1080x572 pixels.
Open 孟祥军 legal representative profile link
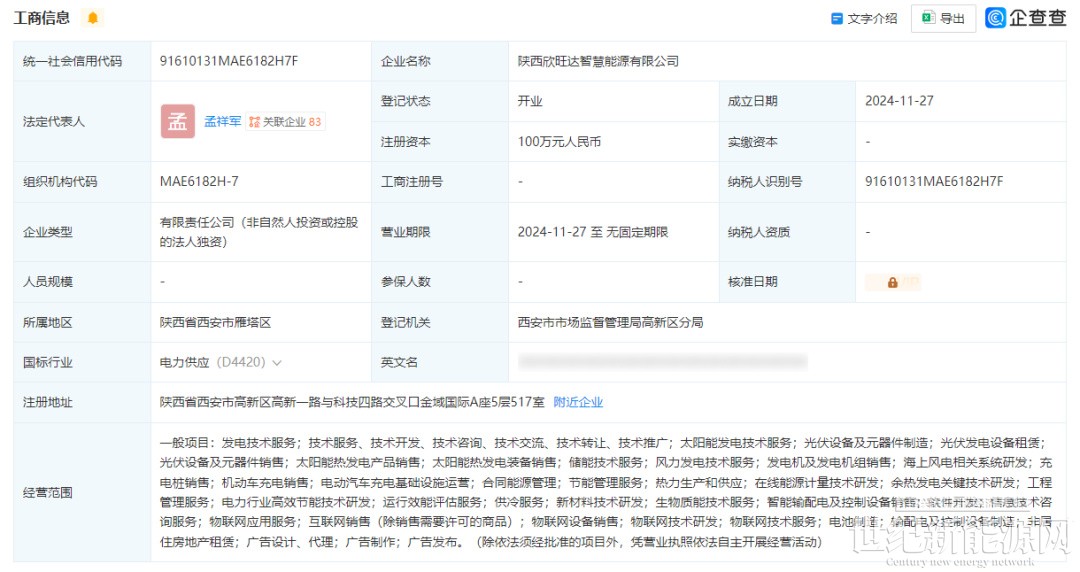(223, 122)
